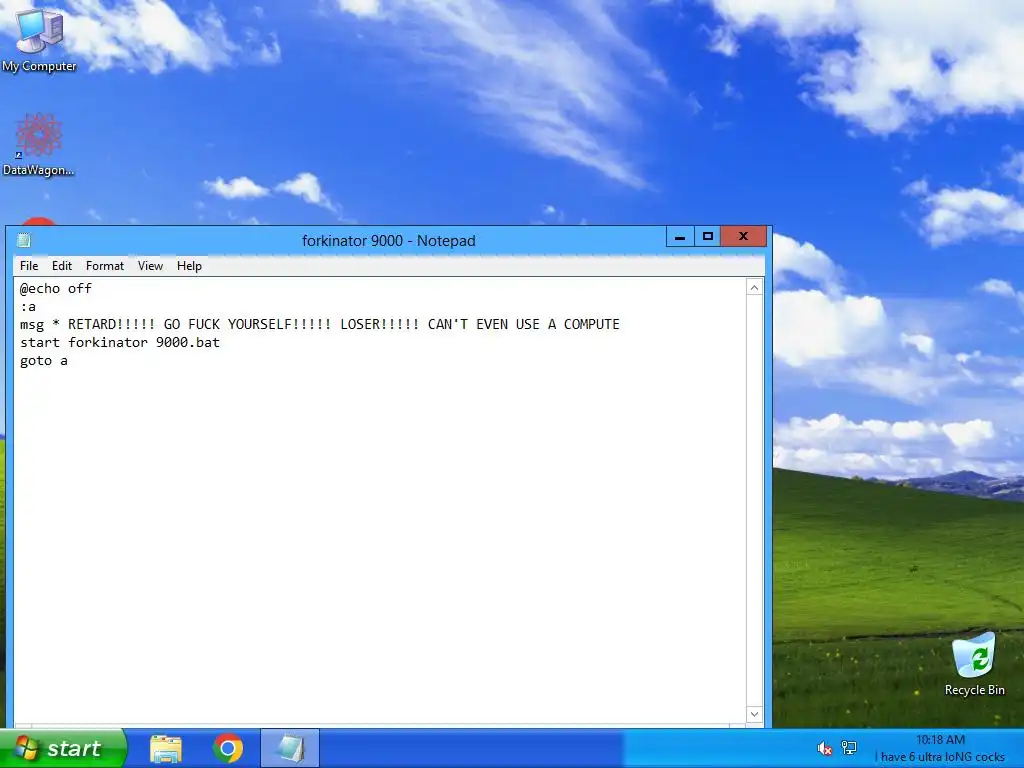Screen dimensions: 1024x768
Task: Select the DataWagon desktop shortcut
Action: (39, 144)
